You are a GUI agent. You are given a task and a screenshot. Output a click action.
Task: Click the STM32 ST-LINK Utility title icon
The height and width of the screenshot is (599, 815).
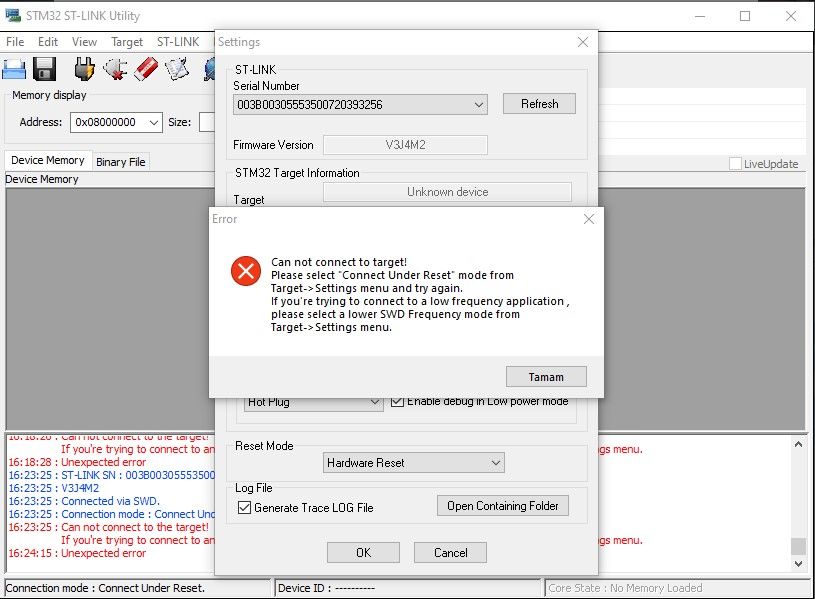click(12, 16)
